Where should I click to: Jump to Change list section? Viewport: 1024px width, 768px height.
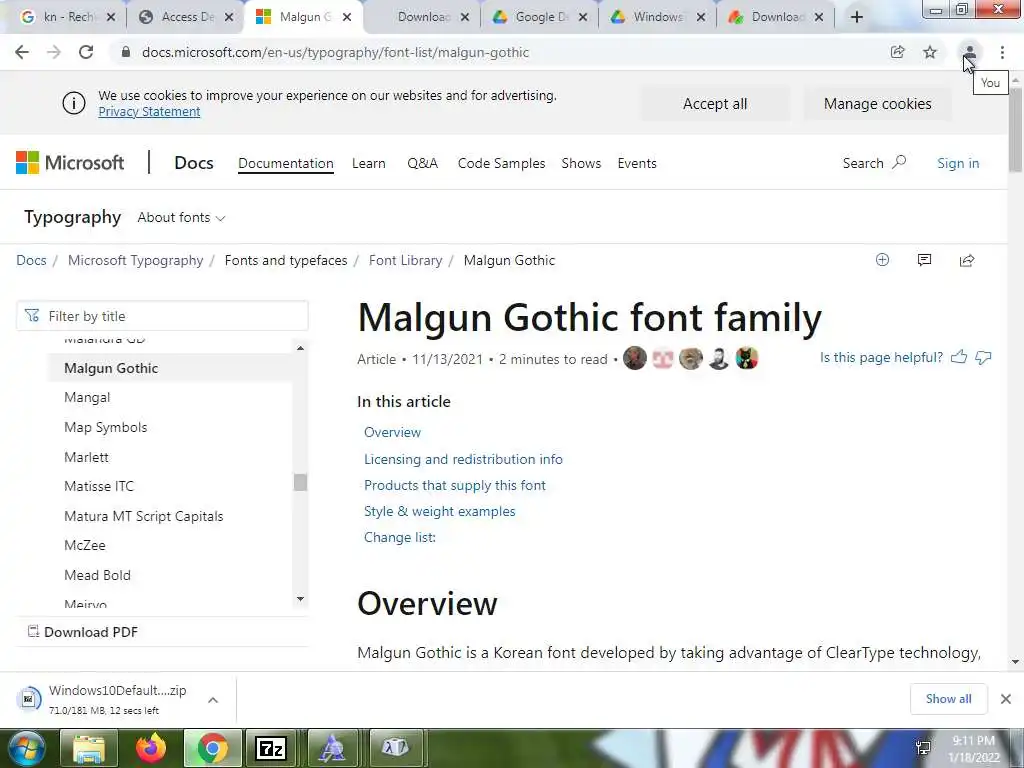click(400, 537)
